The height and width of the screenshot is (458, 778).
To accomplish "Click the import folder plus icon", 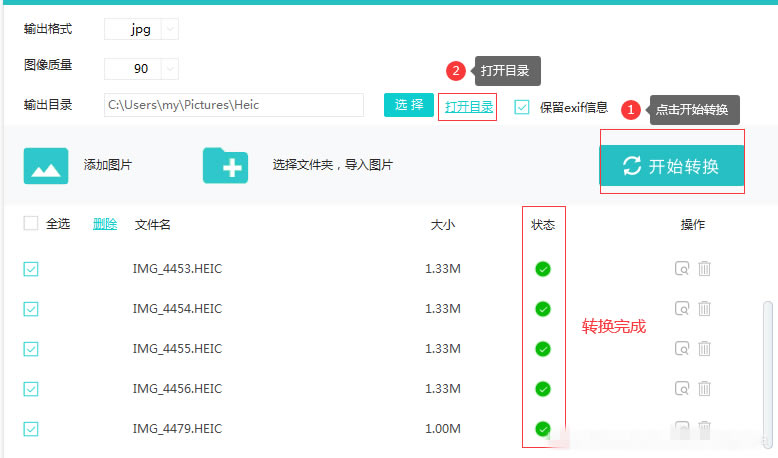I will 225,166.
